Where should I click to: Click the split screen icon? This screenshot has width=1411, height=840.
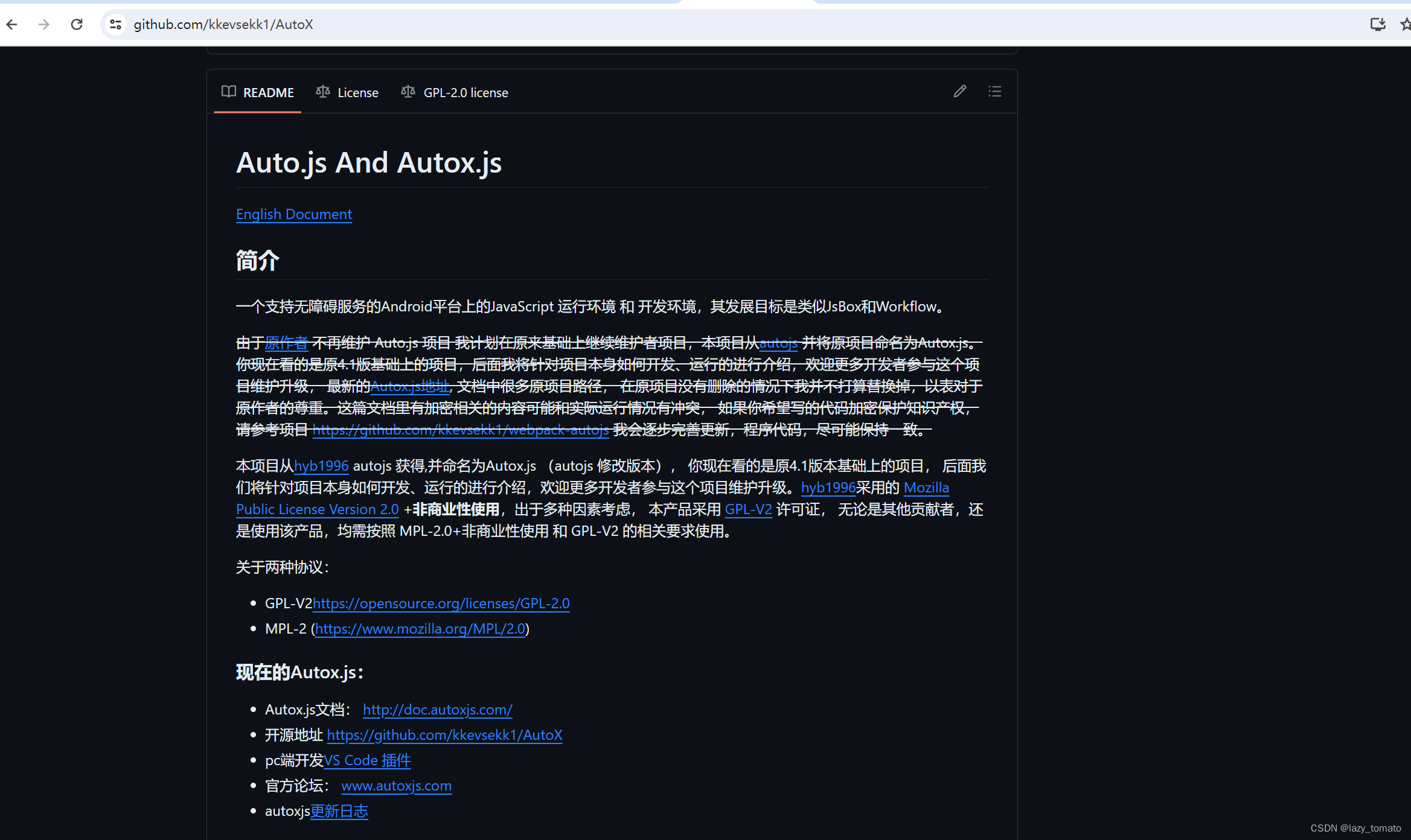1378,24
